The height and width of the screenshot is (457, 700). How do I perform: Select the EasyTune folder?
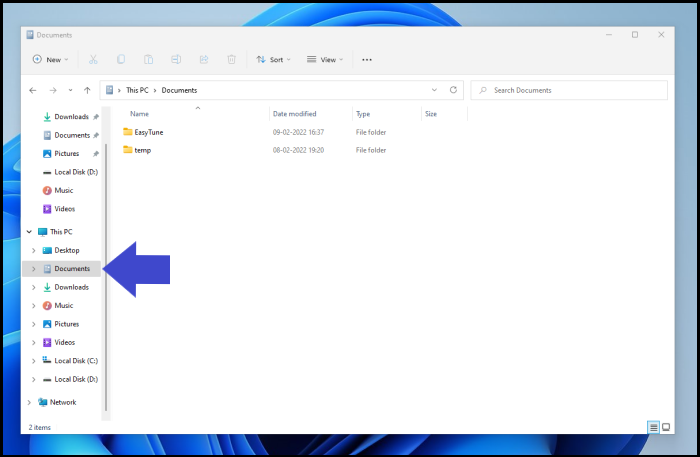(148, 132)
